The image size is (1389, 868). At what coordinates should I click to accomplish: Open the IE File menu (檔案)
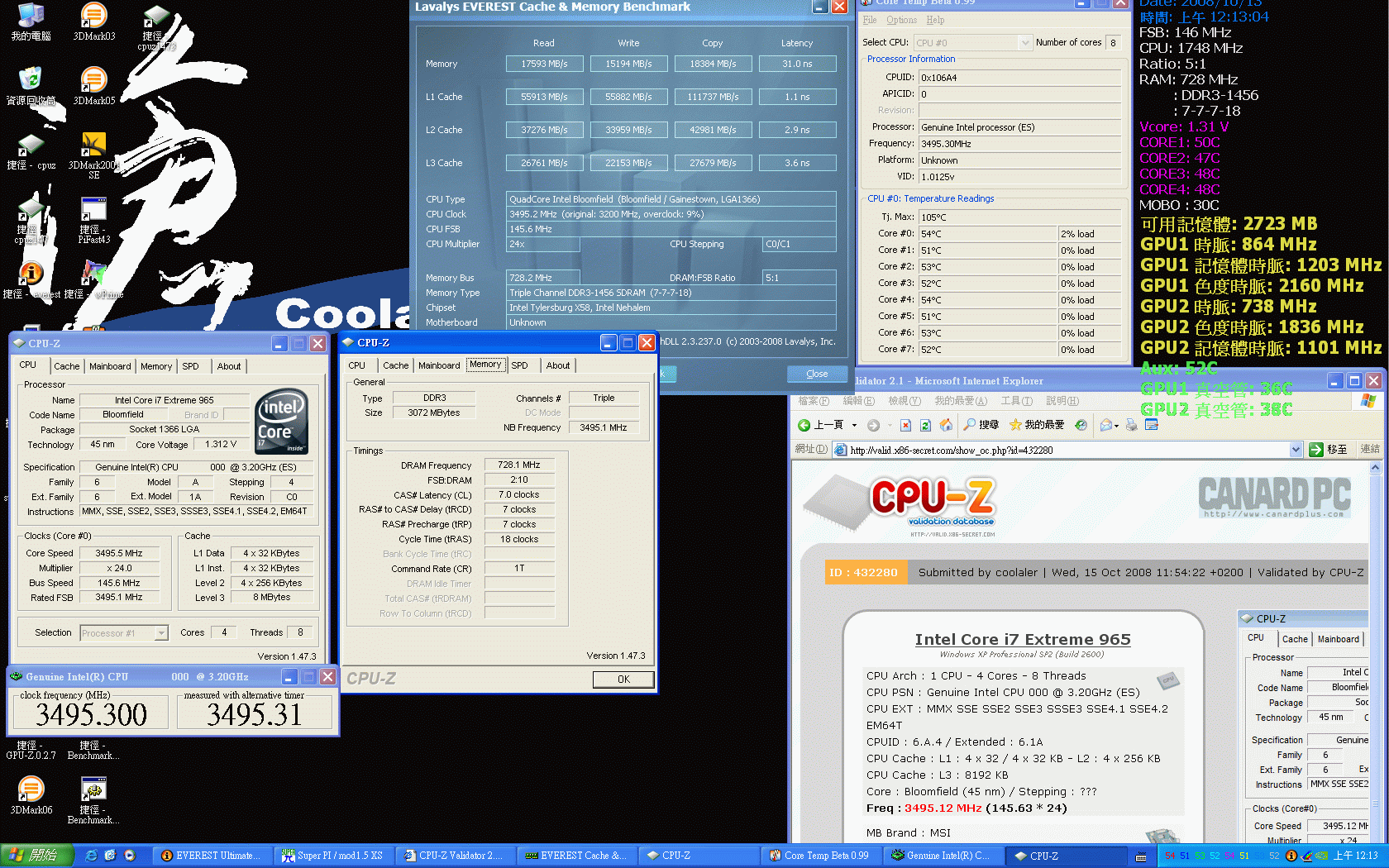[814, 401]
